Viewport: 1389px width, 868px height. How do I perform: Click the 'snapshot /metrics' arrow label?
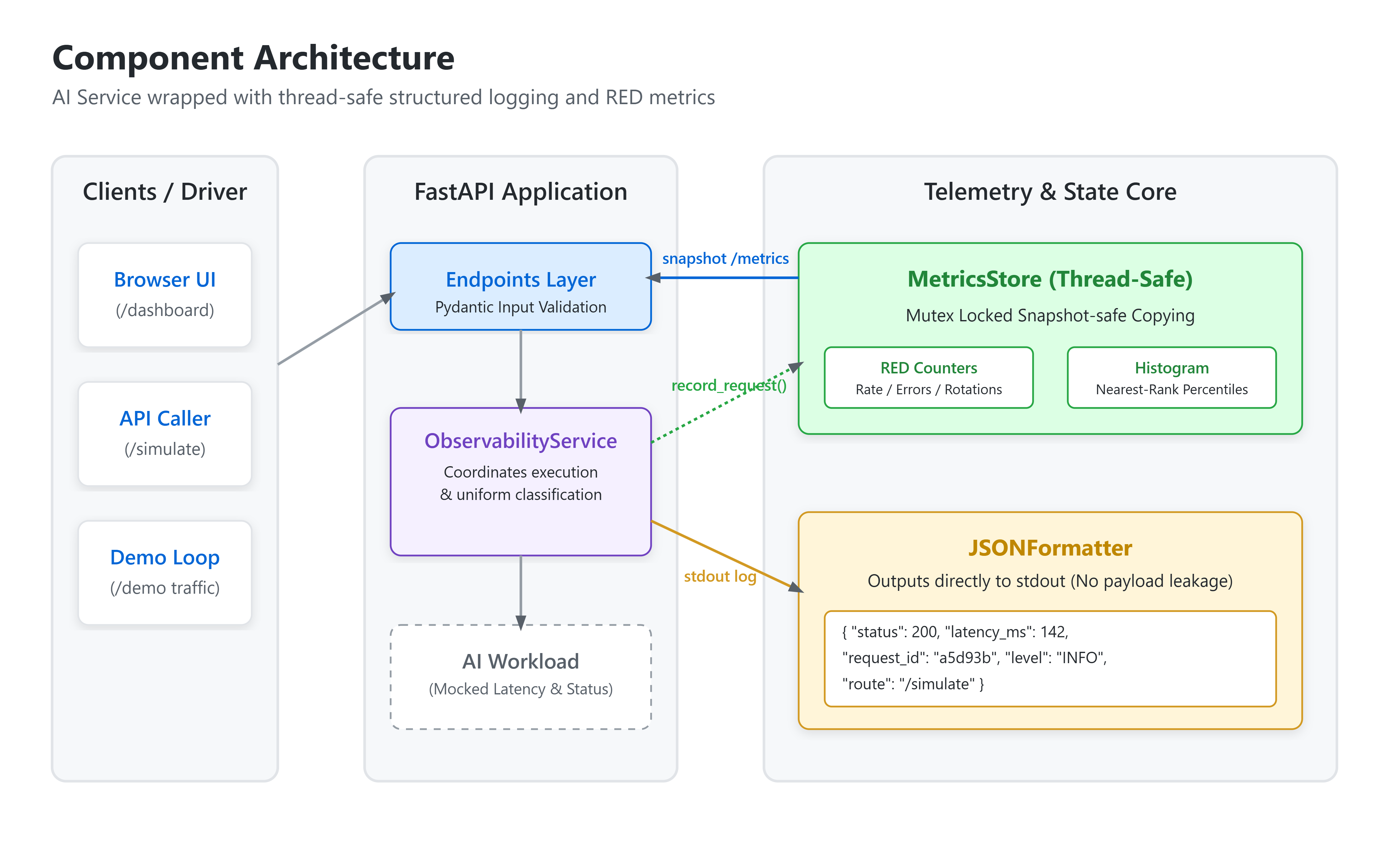(725, 259)
